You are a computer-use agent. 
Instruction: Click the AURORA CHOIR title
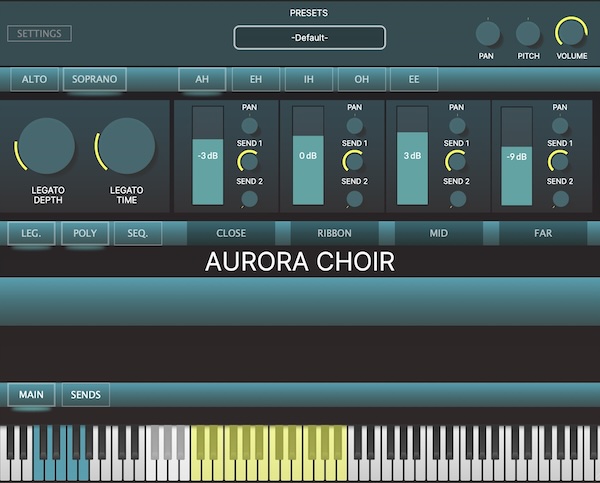pos(300,262)
